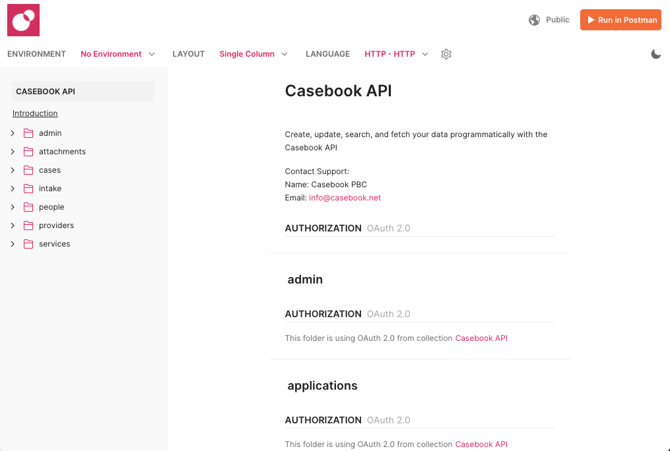Click the Casebook logo icon
The width and height of the screenshot is (670, 451).
pos(23,20)
